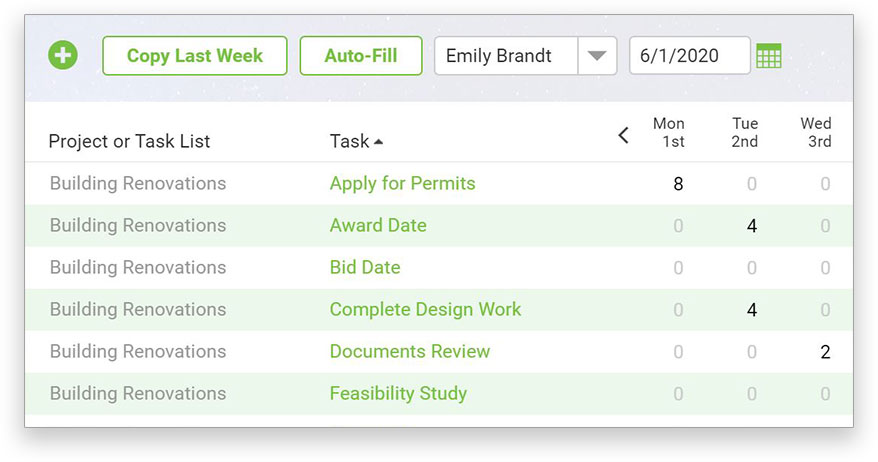The height and width of the screenshot is (462, 878).
Task: Open the Bid Date task link
Action: pos(365,267)
